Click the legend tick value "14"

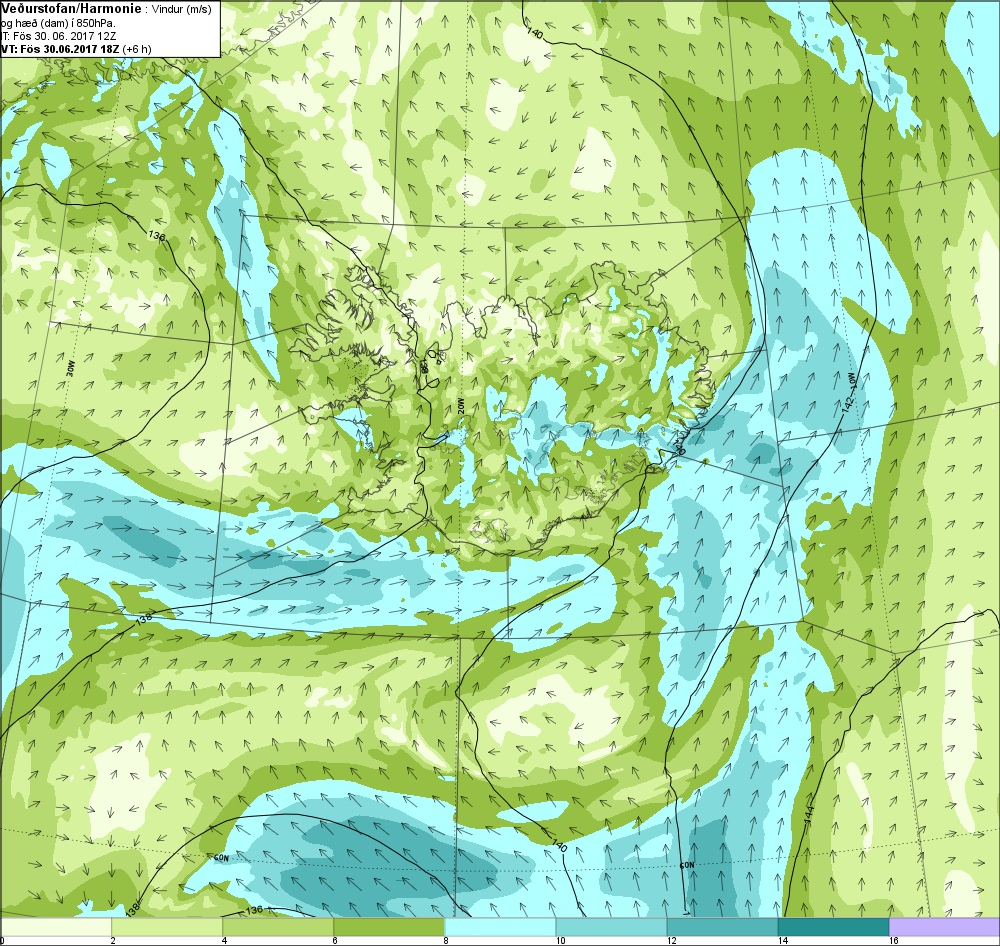(x=782, y=940)
